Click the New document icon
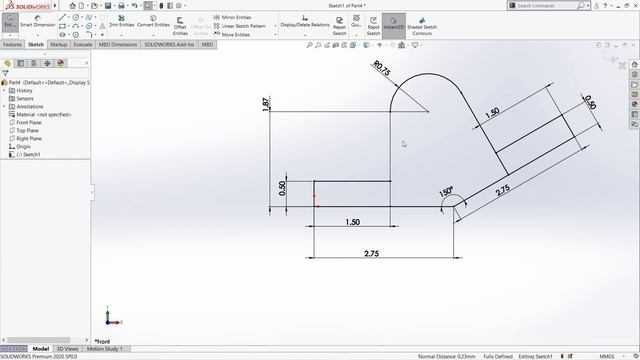Screen dimensions: 640x360 click(x=81, y=6)
